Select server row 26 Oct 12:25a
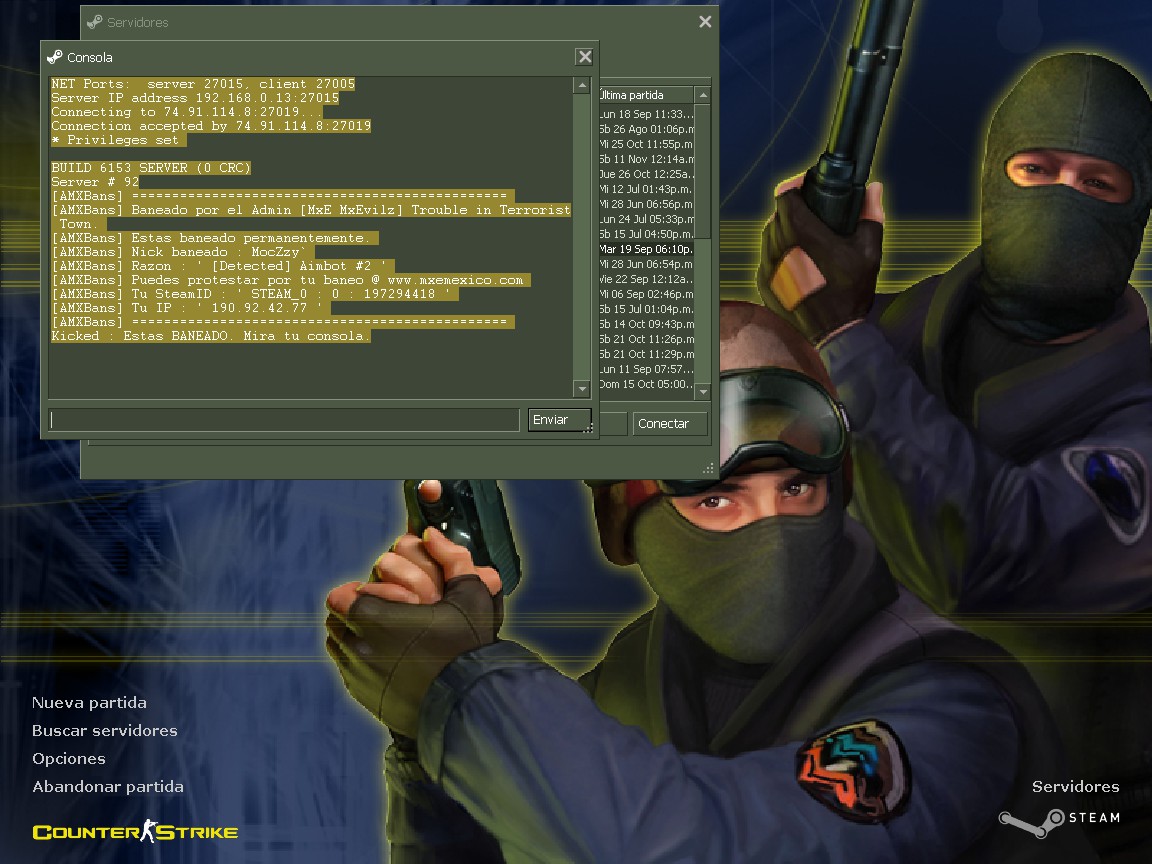This screenshot has width=1152, height=864. [646, 174]
